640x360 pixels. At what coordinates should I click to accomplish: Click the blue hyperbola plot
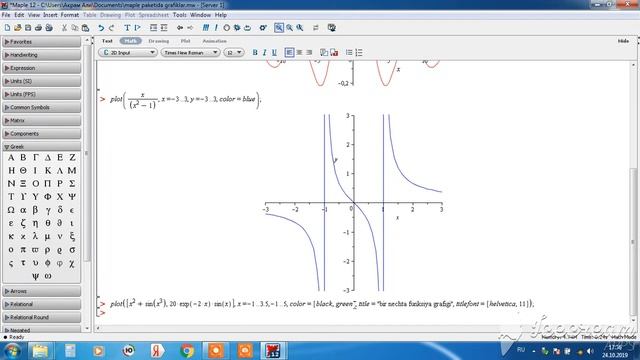[354, 203]
